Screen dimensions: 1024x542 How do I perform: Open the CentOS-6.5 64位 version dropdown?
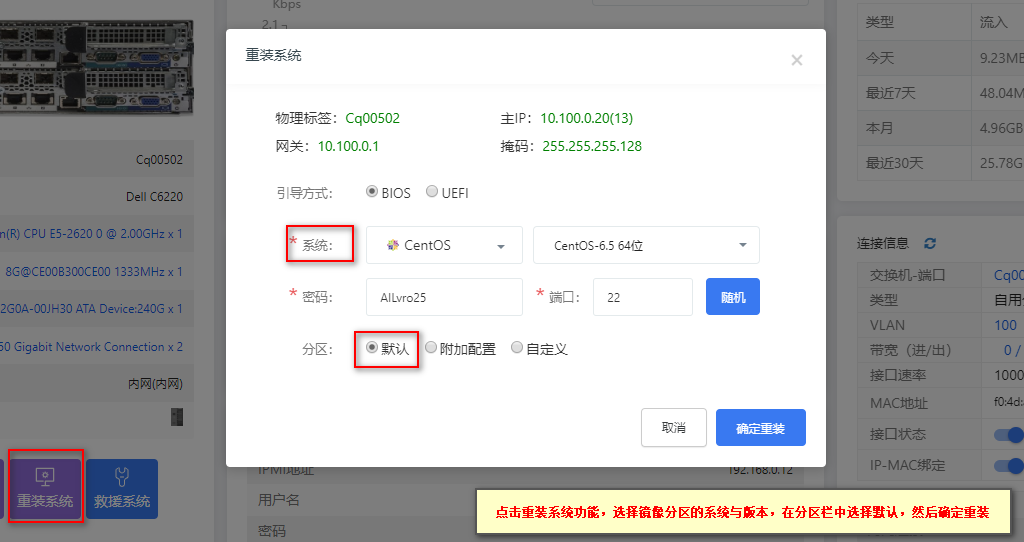[x=646, y=245]
